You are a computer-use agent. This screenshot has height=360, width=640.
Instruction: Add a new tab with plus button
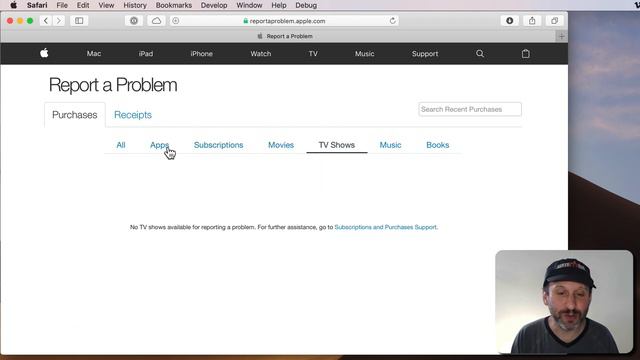pyautogui.click(x=562, y=36)
